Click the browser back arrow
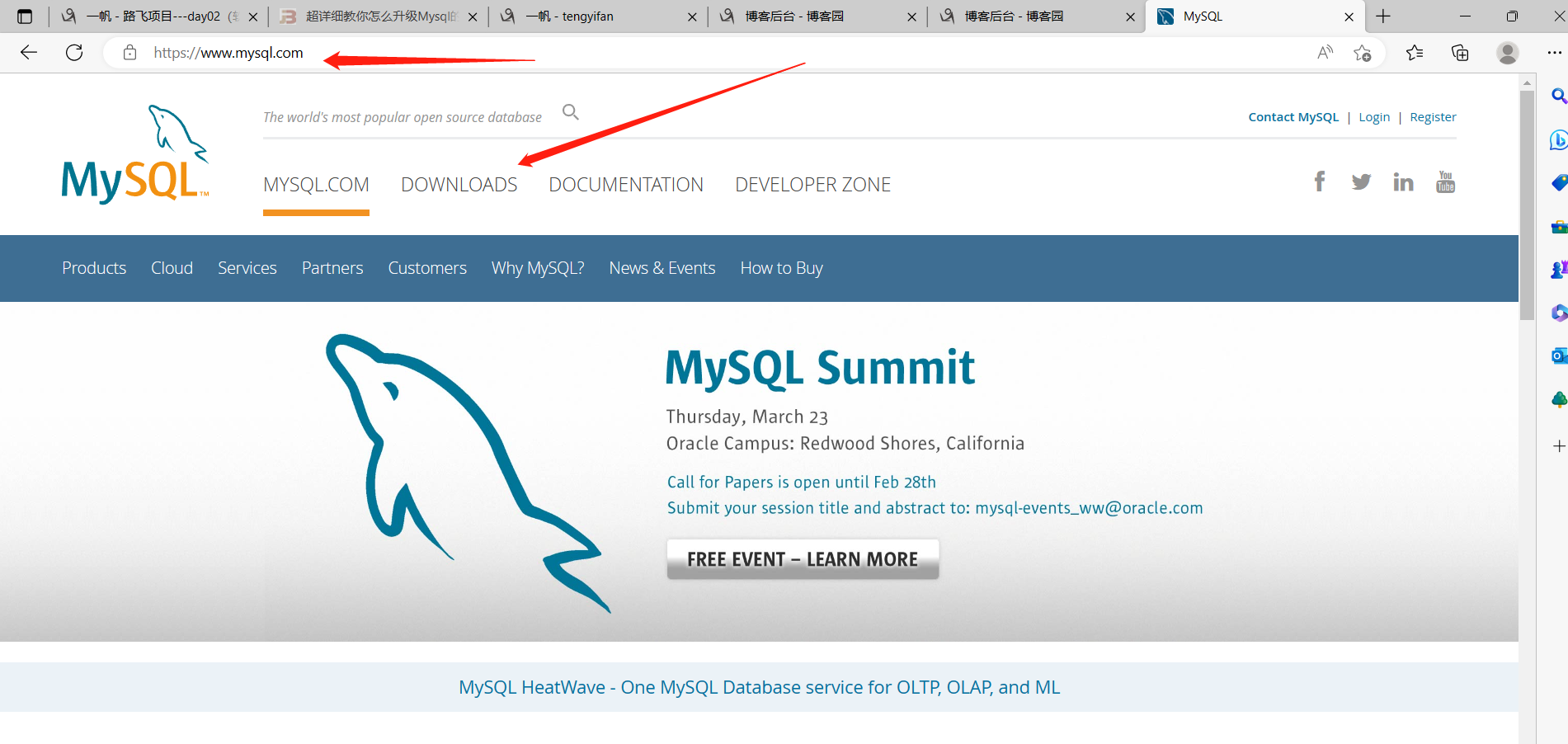 tap(29, 53)
